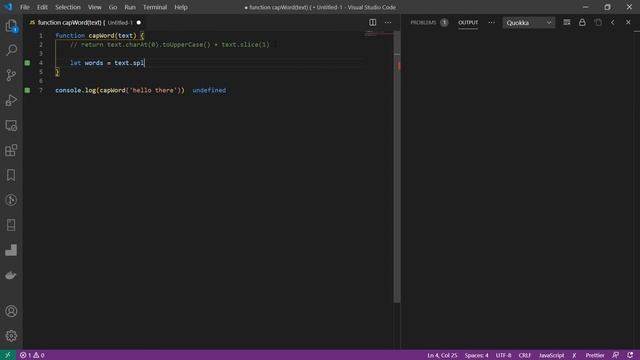Open the File menu
Viewport: 640px width, 360px height.
click(x=25, y=7)
